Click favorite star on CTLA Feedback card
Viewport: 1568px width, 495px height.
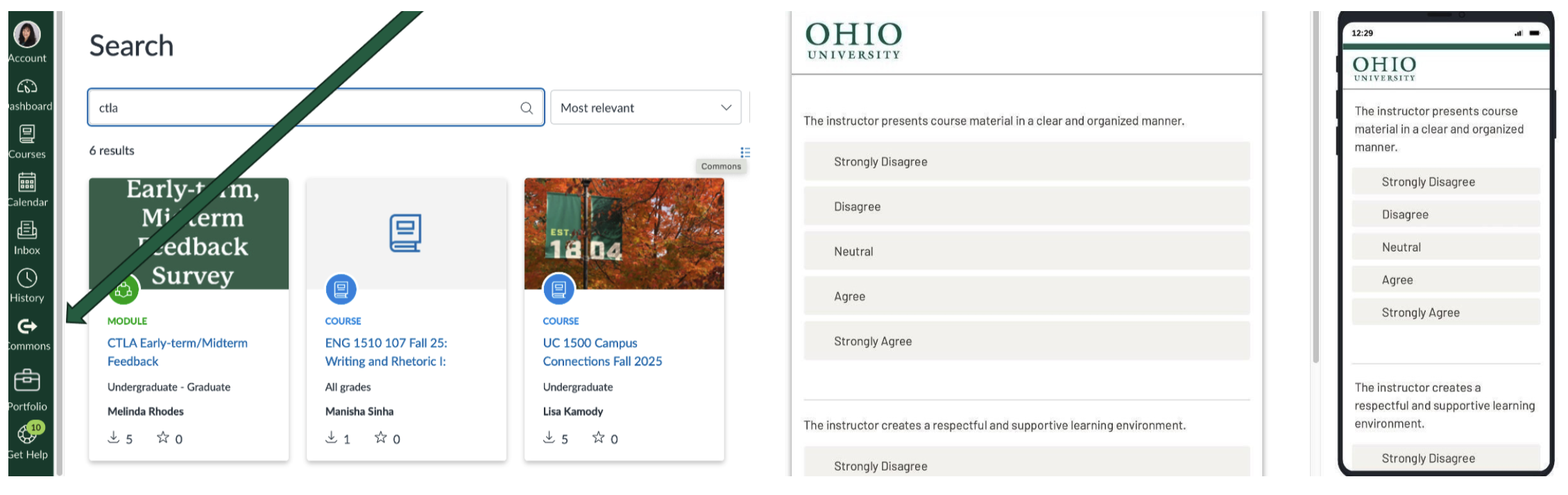point(163,437)
